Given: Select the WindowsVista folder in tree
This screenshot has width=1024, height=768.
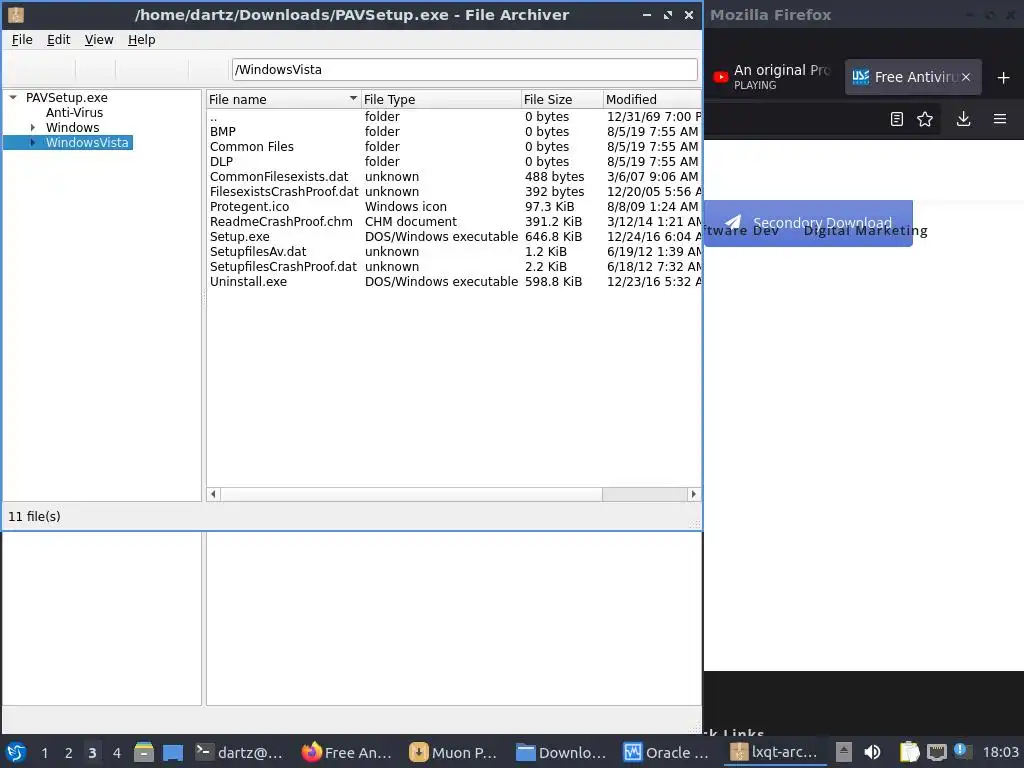Looking at the screenshot, I should coord(87,142).
